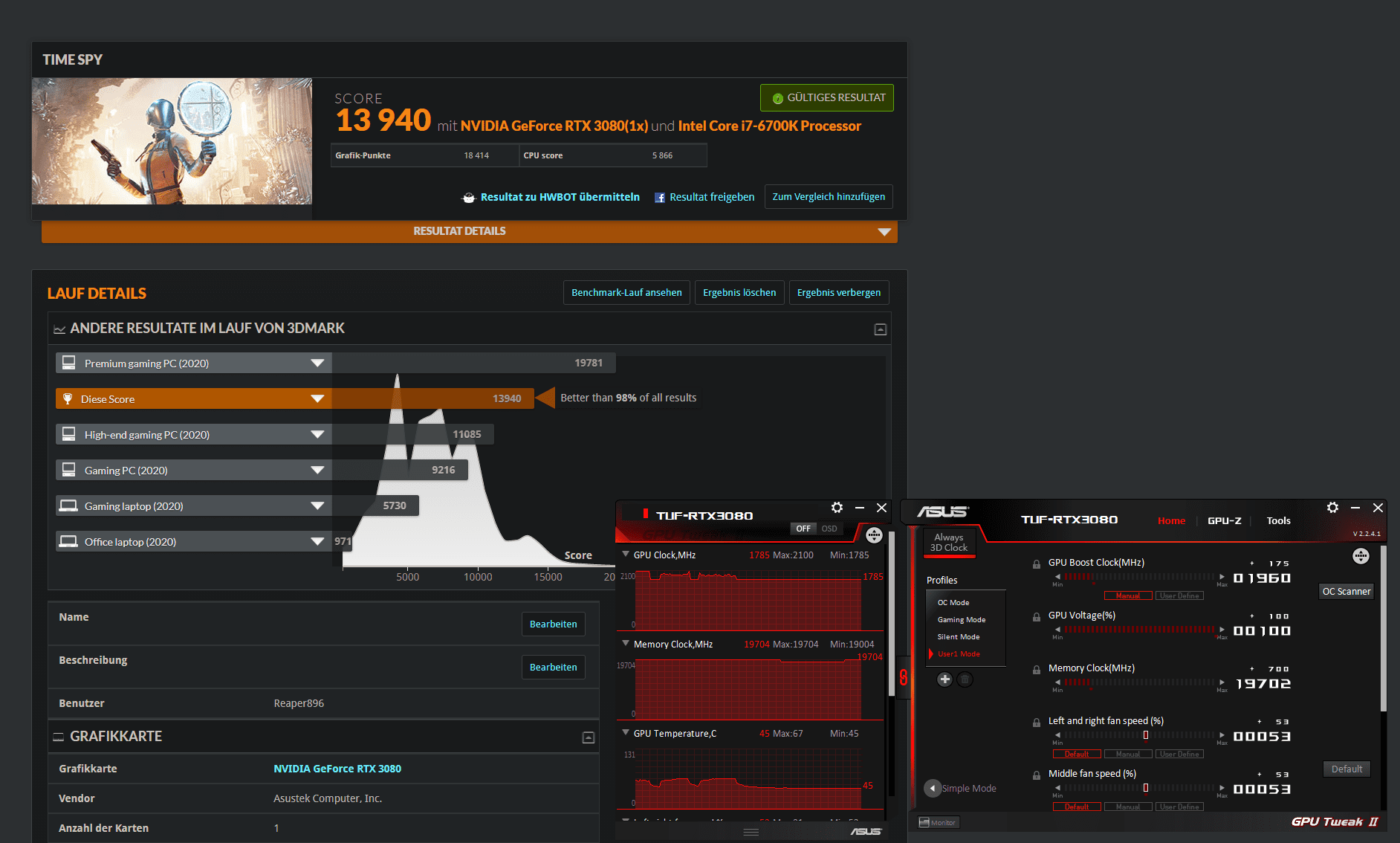Click the GPU Boost Clock slider track
The image size is (1400, 843).
pos(1140,577)
